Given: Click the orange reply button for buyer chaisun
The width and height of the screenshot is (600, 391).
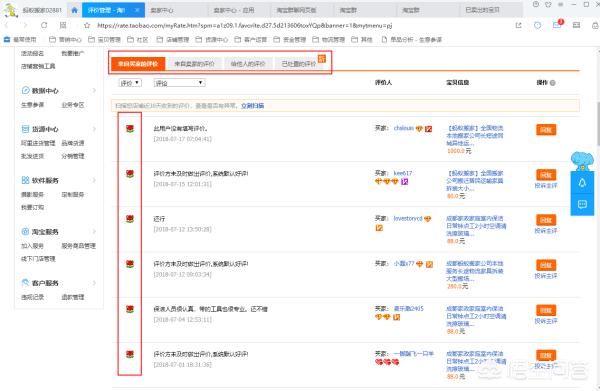Looking at the screenshot, I should click(x=546, y=130).
